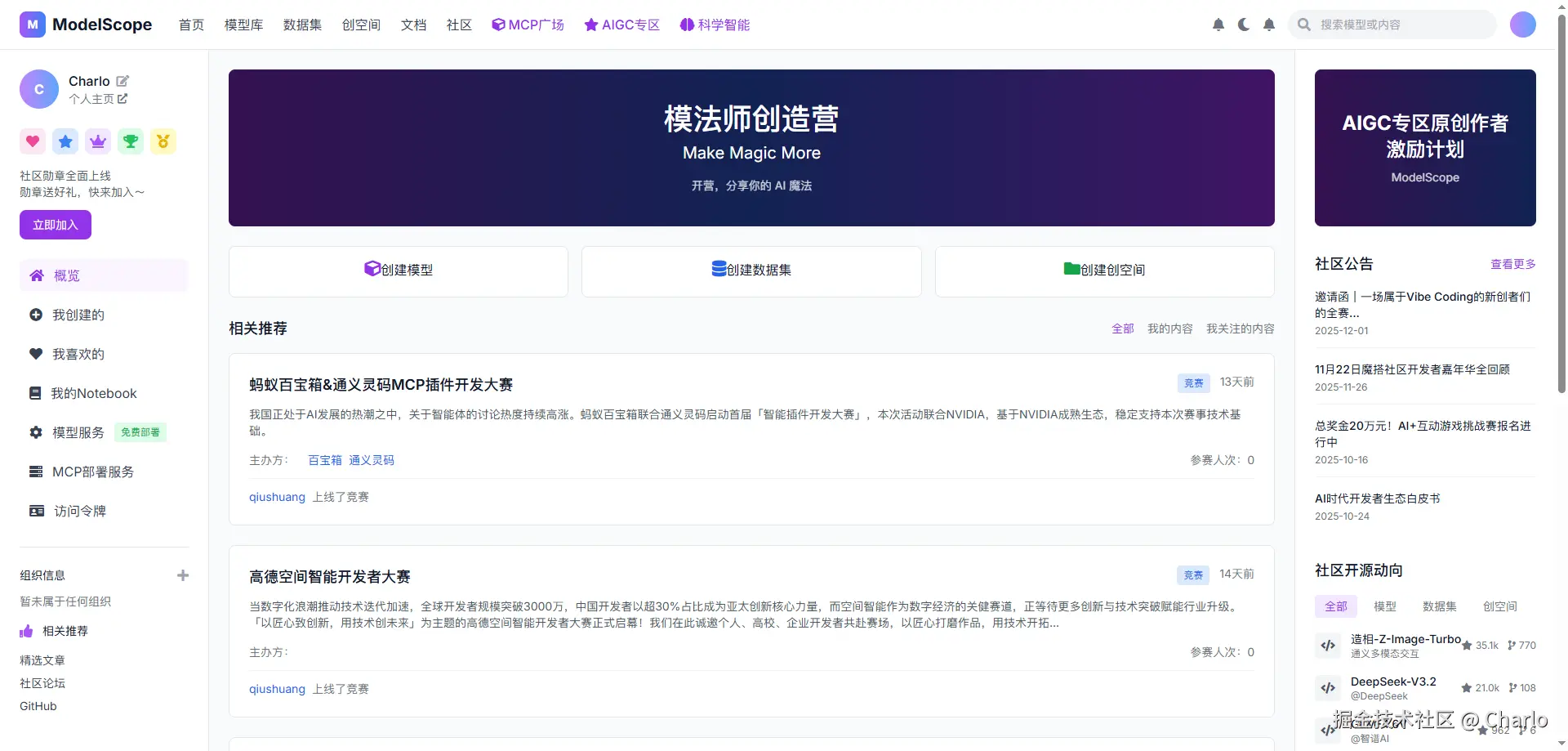Click the ModelScope logo icon
1568x751 pixels.
click(x=33, y=25)
